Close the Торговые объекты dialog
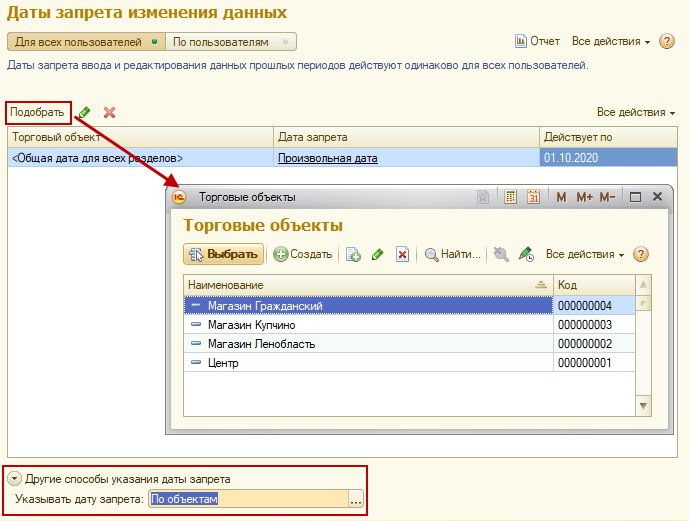This screenshot has height=521, width=689. 657,196
